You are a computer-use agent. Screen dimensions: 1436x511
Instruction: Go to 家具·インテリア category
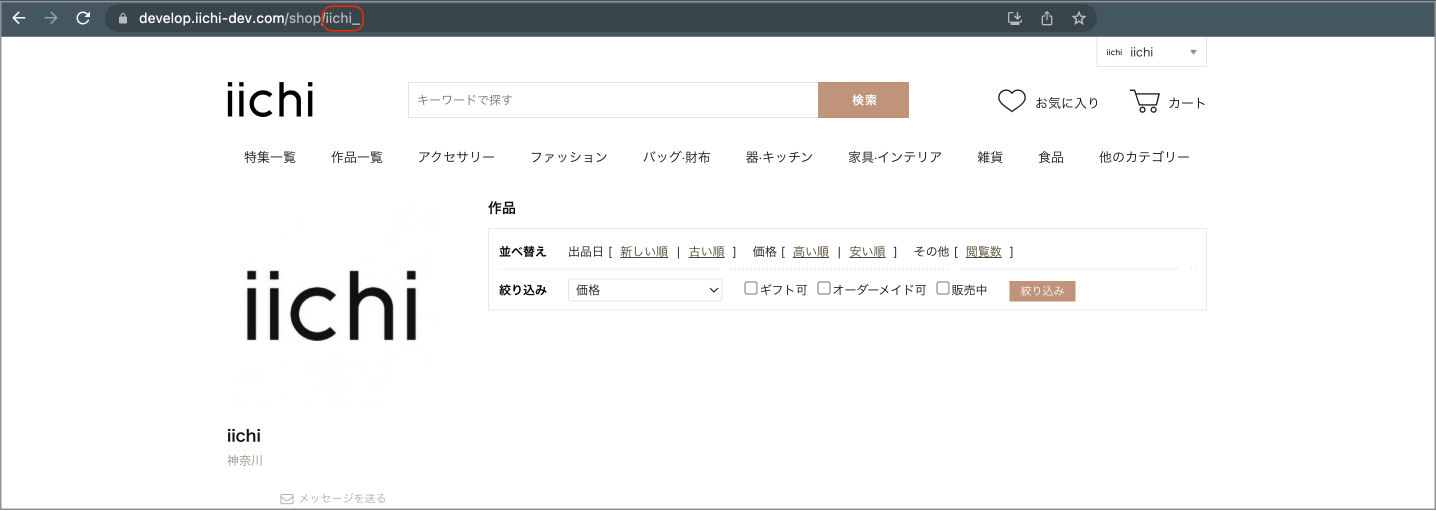coord(895,157)
